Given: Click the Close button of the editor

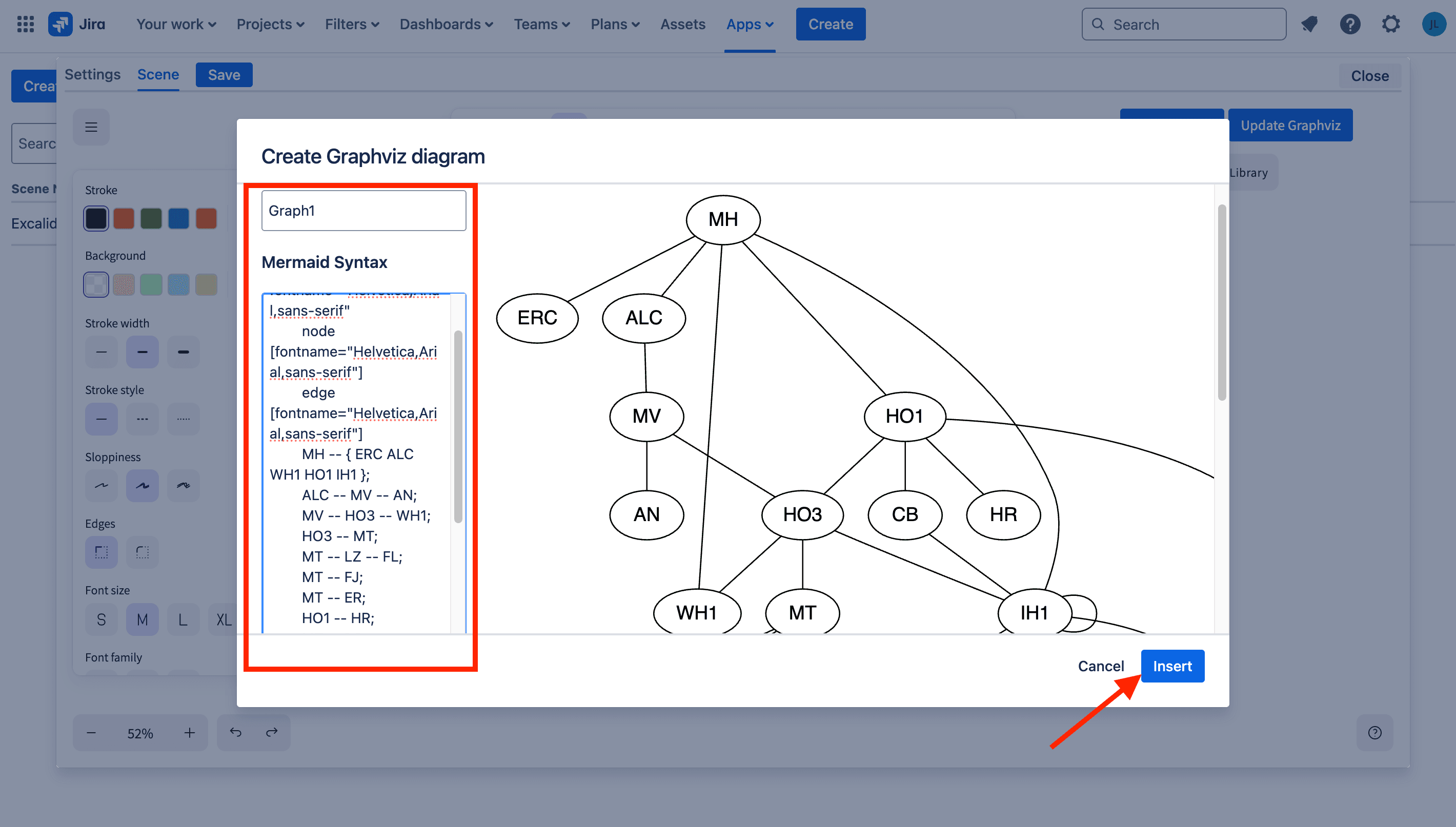Looking at the screenshot, I should 1370,75.
